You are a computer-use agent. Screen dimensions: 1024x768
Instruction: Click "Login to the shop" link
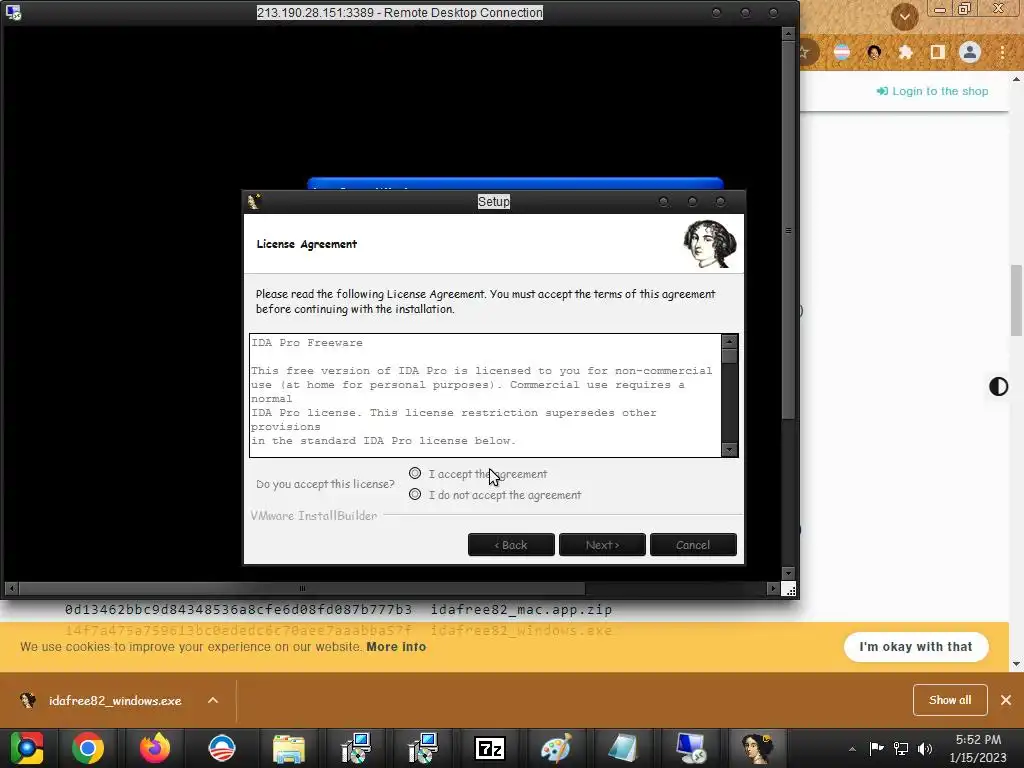[x=932, y=91]
